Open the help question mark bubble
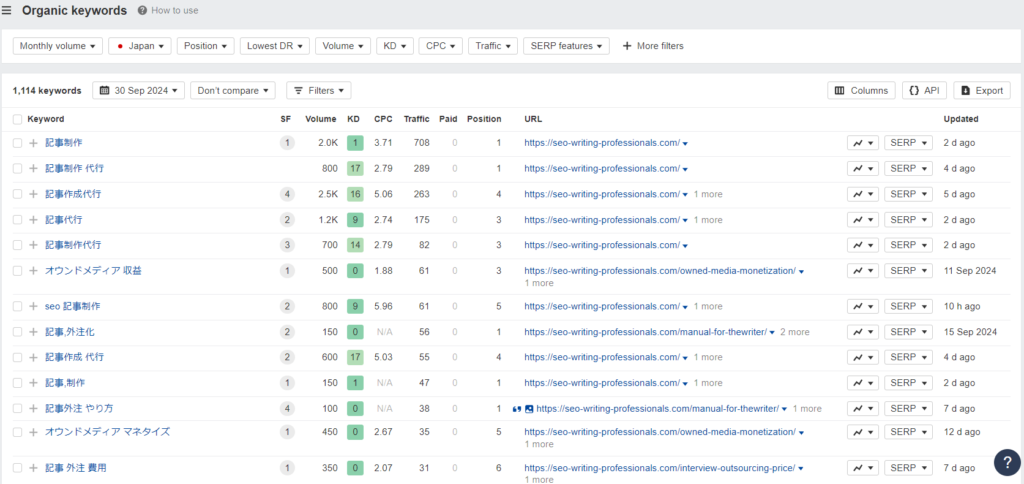This screenshot has width=1024, height=484. [x=1006, y=462]
